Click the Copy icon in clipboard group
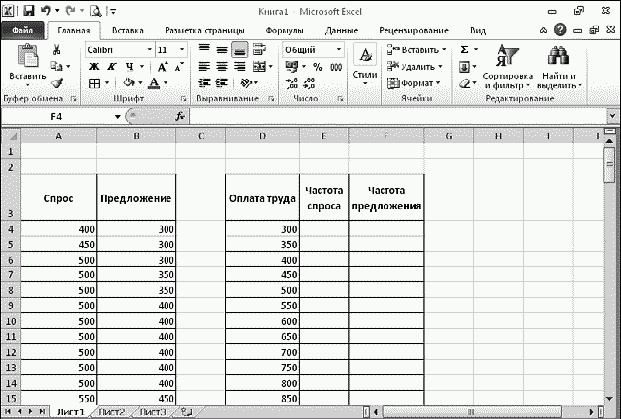Image resolution: width=621 pixels, height=419 pixels. coord(57,66)
